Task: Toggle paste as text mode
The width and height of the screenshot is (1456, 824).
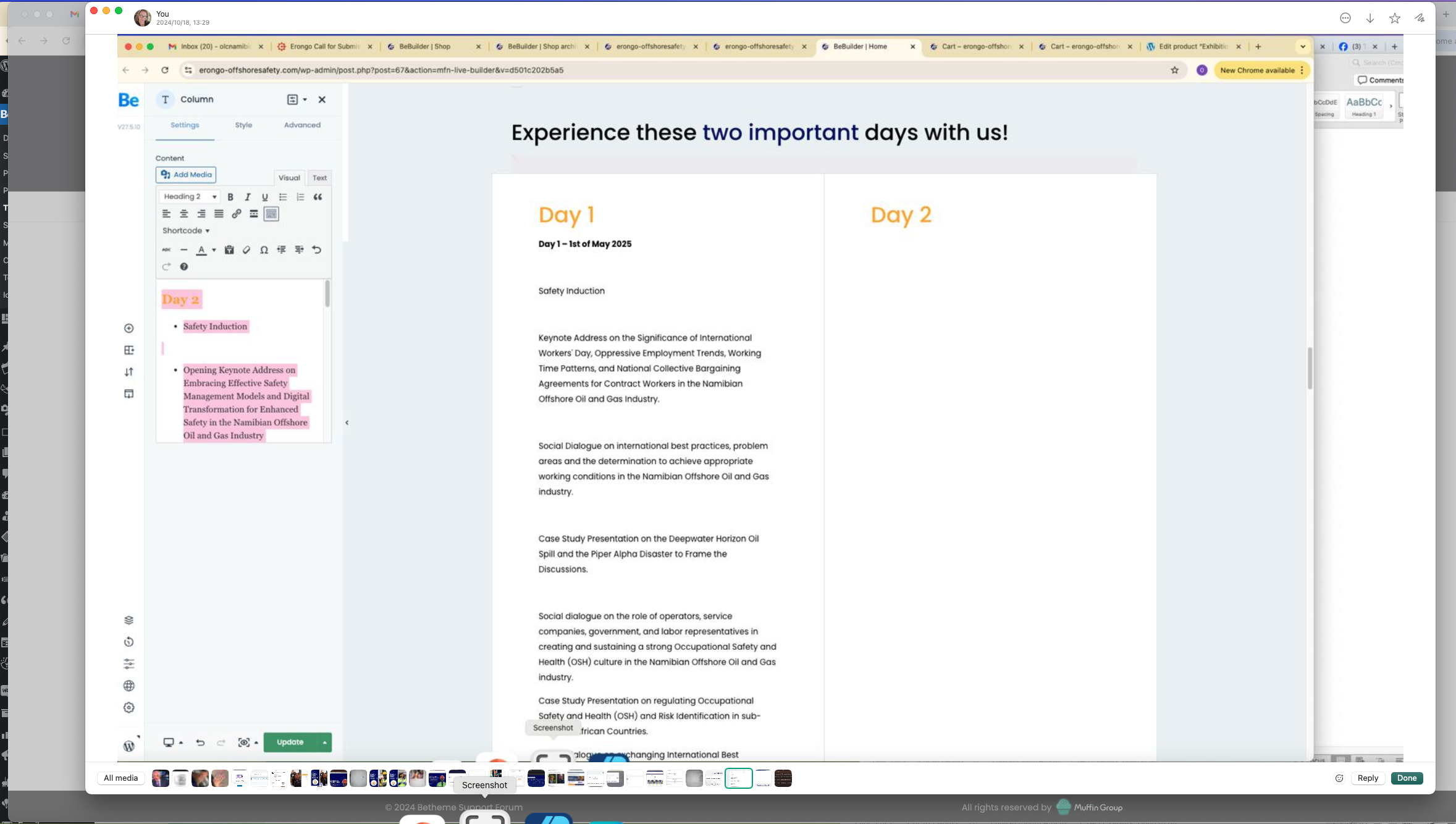Action: click(229, 250)
